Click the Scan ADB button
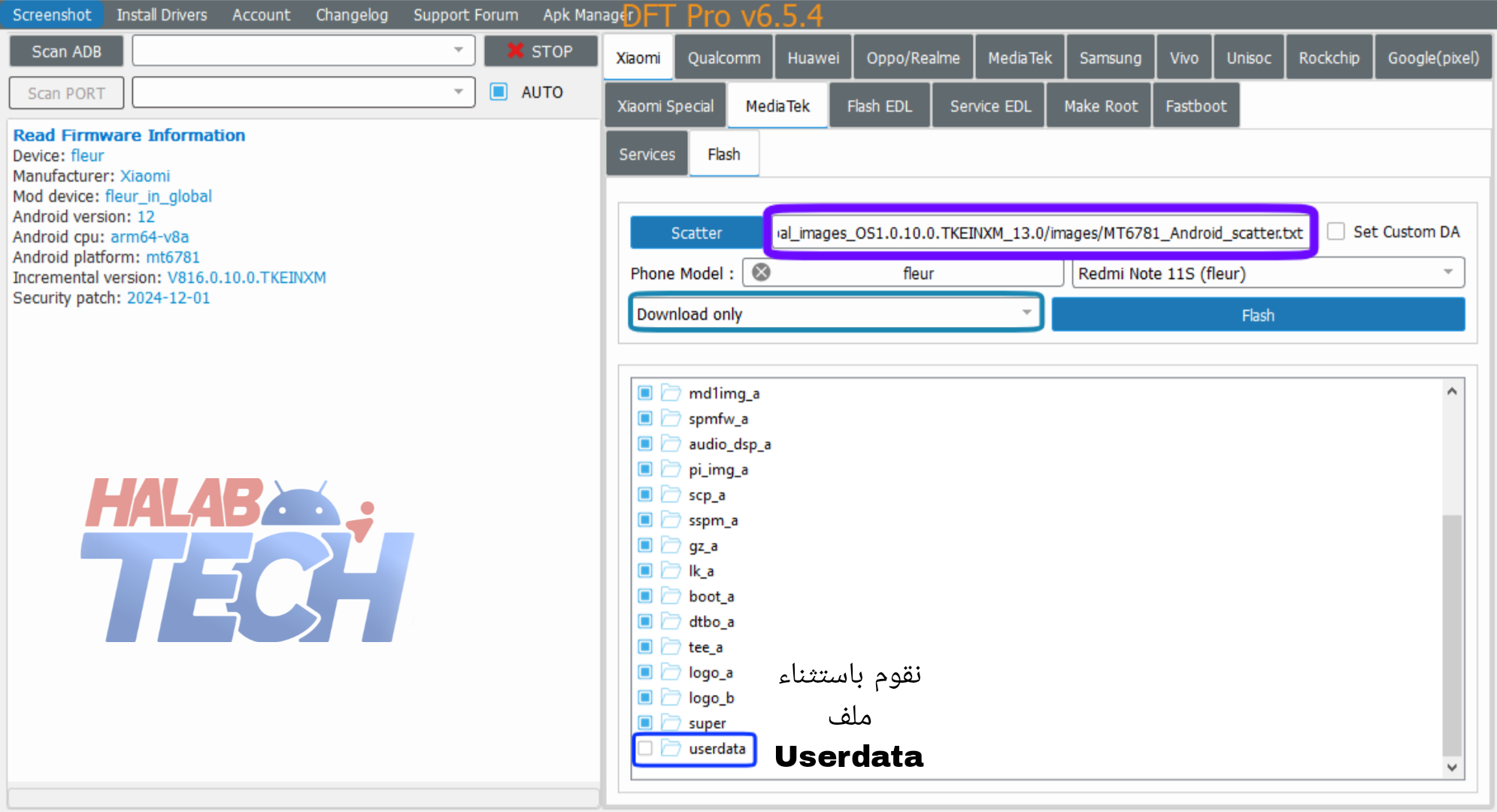Screen dimensions: 1497x812 click(x=66, y=51)
